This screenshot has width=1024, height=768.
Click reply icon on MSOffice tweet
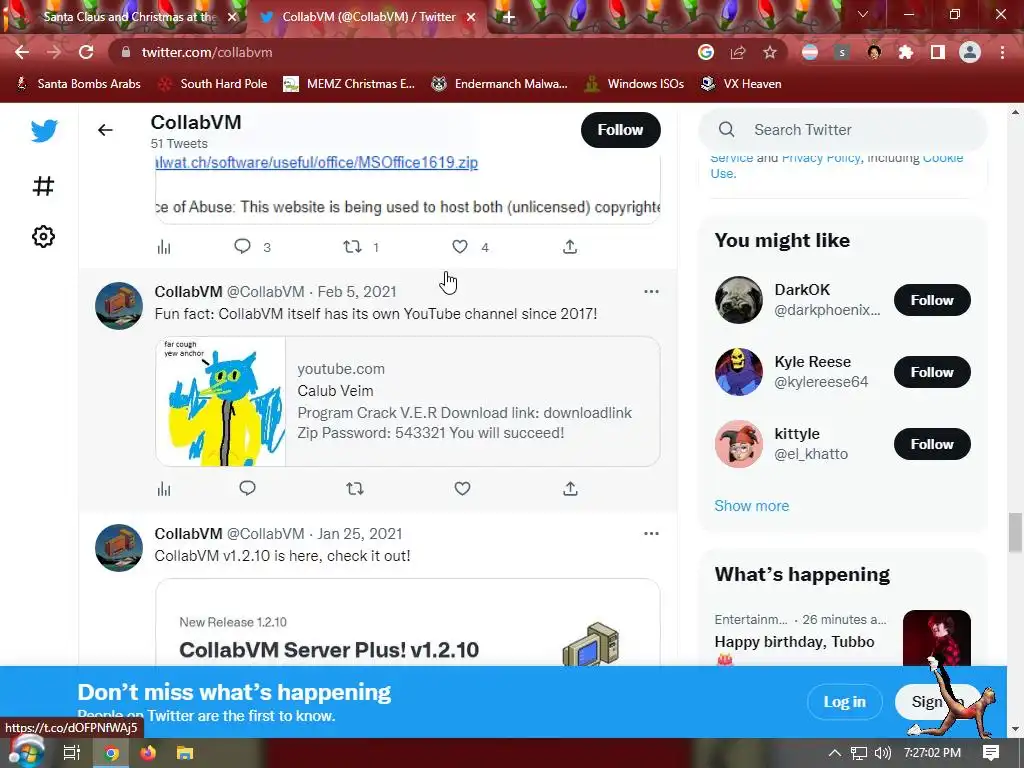(x=242, y=246)
